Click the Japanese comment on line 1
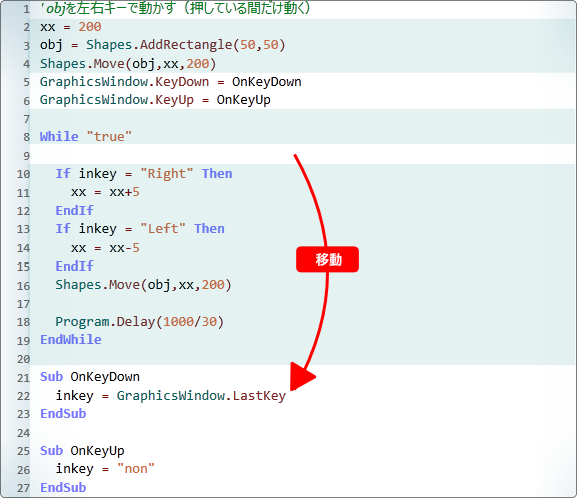This screenshot has height=498, width=577. [x=176, y=8]
